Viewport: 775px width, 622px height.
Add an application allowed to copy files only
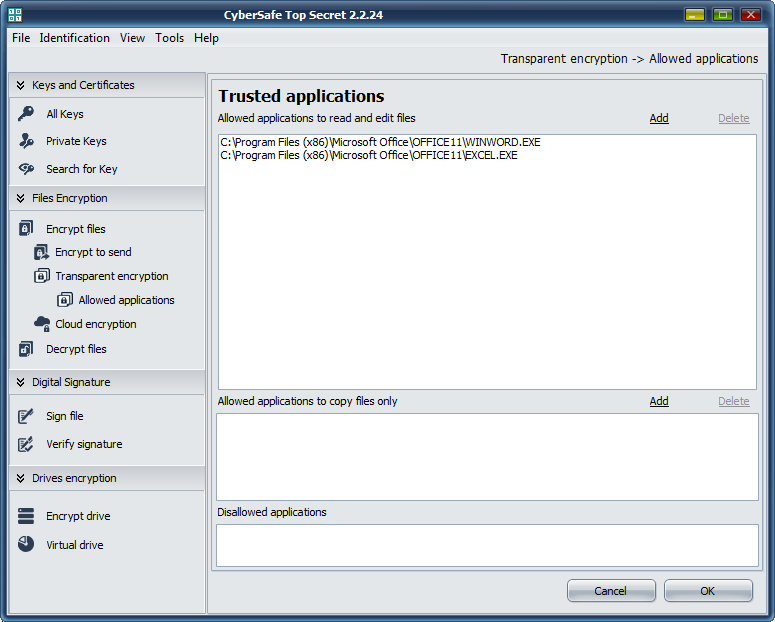click(659, 401)
